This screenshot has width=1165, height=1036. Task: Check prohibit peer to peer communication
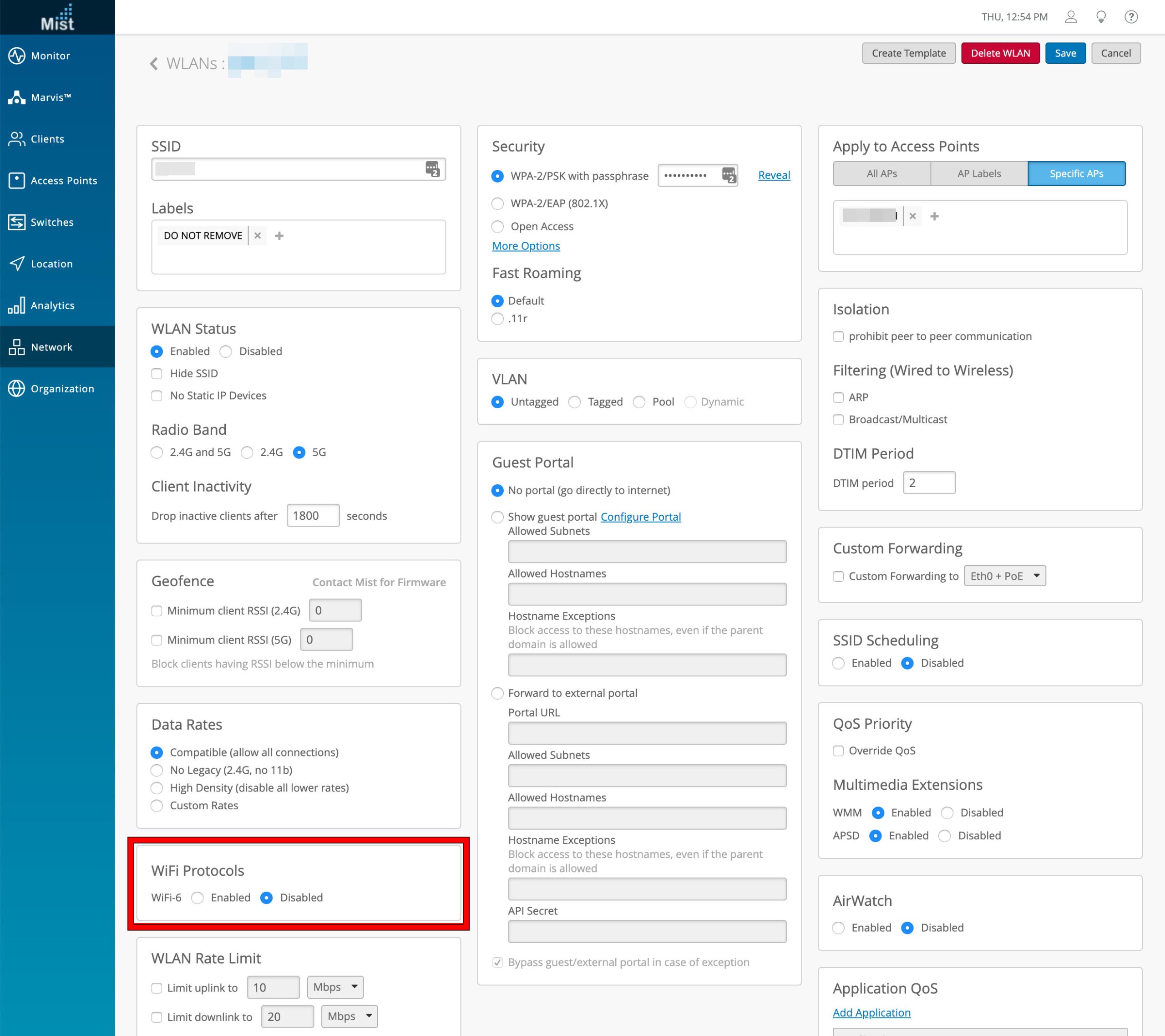pos(838,336)
